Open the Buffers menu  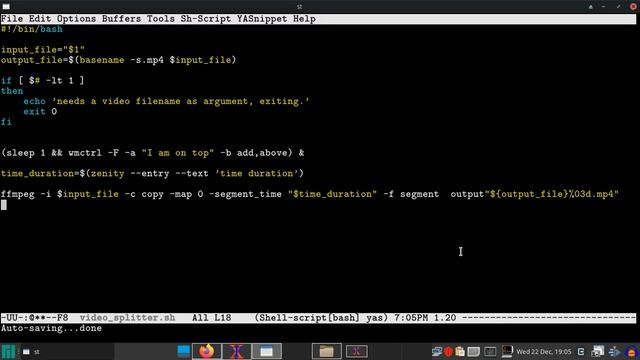coord(121,19)
